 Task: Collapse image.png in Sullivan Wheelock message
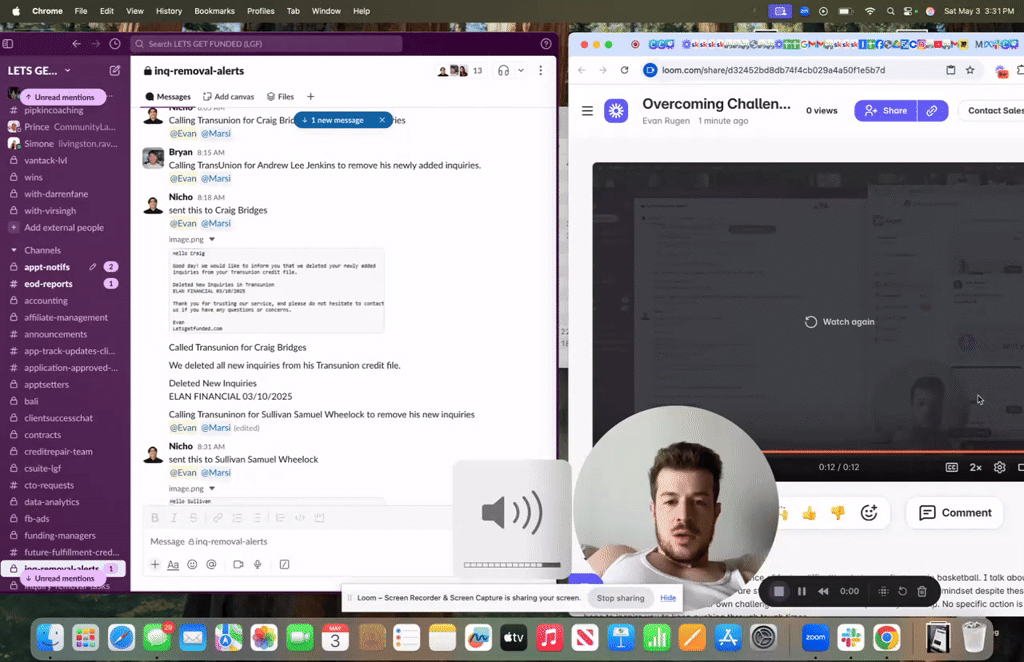click(x=212, y=489)
